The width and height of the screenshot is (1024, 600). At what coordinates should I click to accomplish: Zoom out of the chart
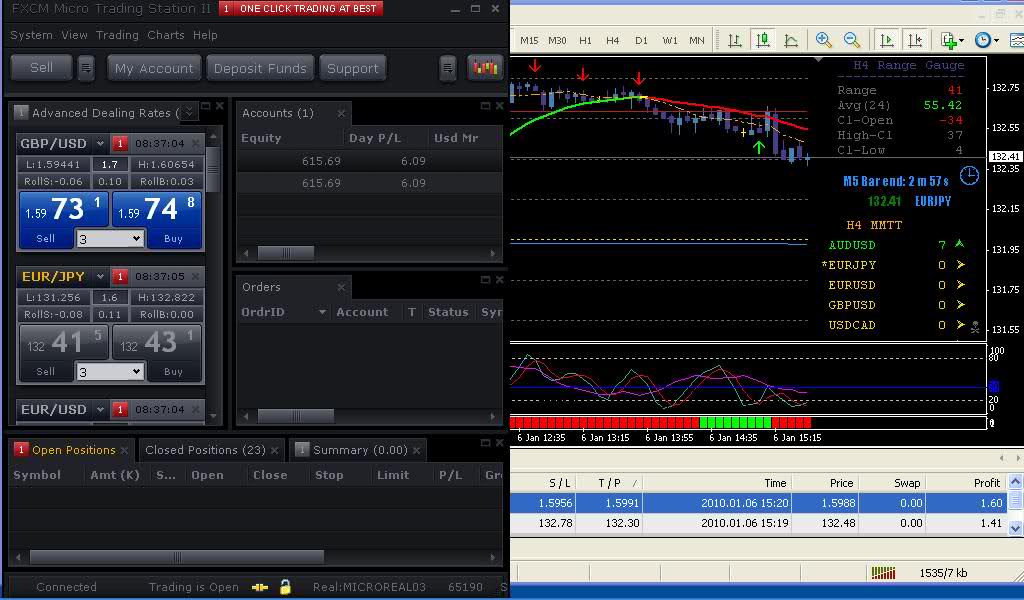[x=852, y=40]
